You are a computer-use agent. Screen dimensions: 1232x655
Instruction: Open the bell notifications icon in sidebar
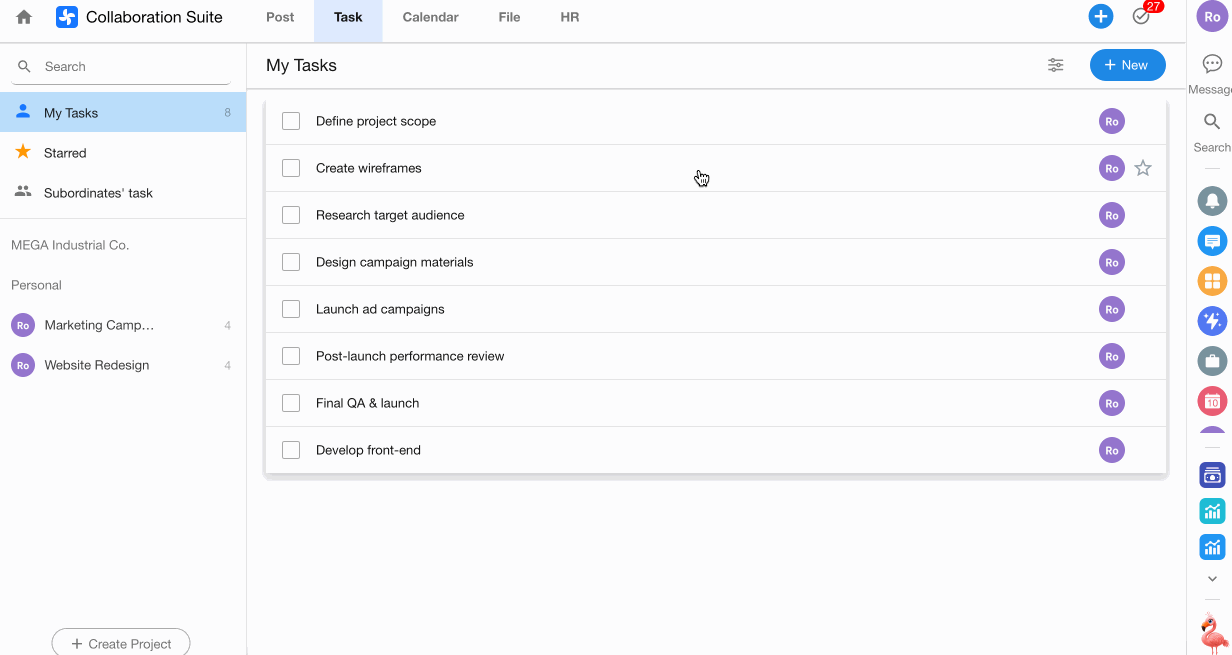pyautogui.click(x=1212, y=201)
